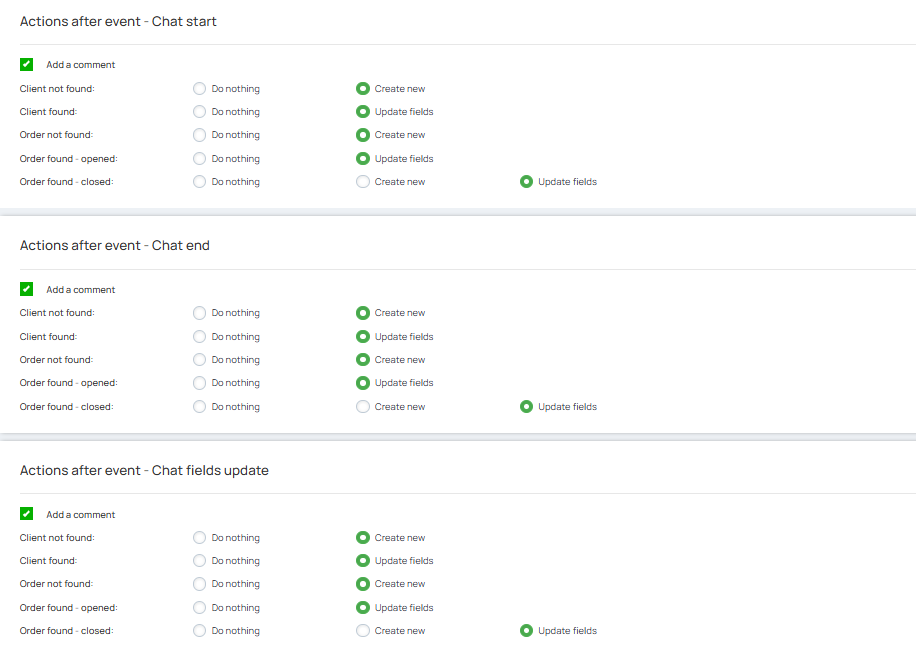Viewport: 916px width, 655px height.
Task: Select Do nothing for Client not found in Chat end
Action: click(x=200, y=313)
